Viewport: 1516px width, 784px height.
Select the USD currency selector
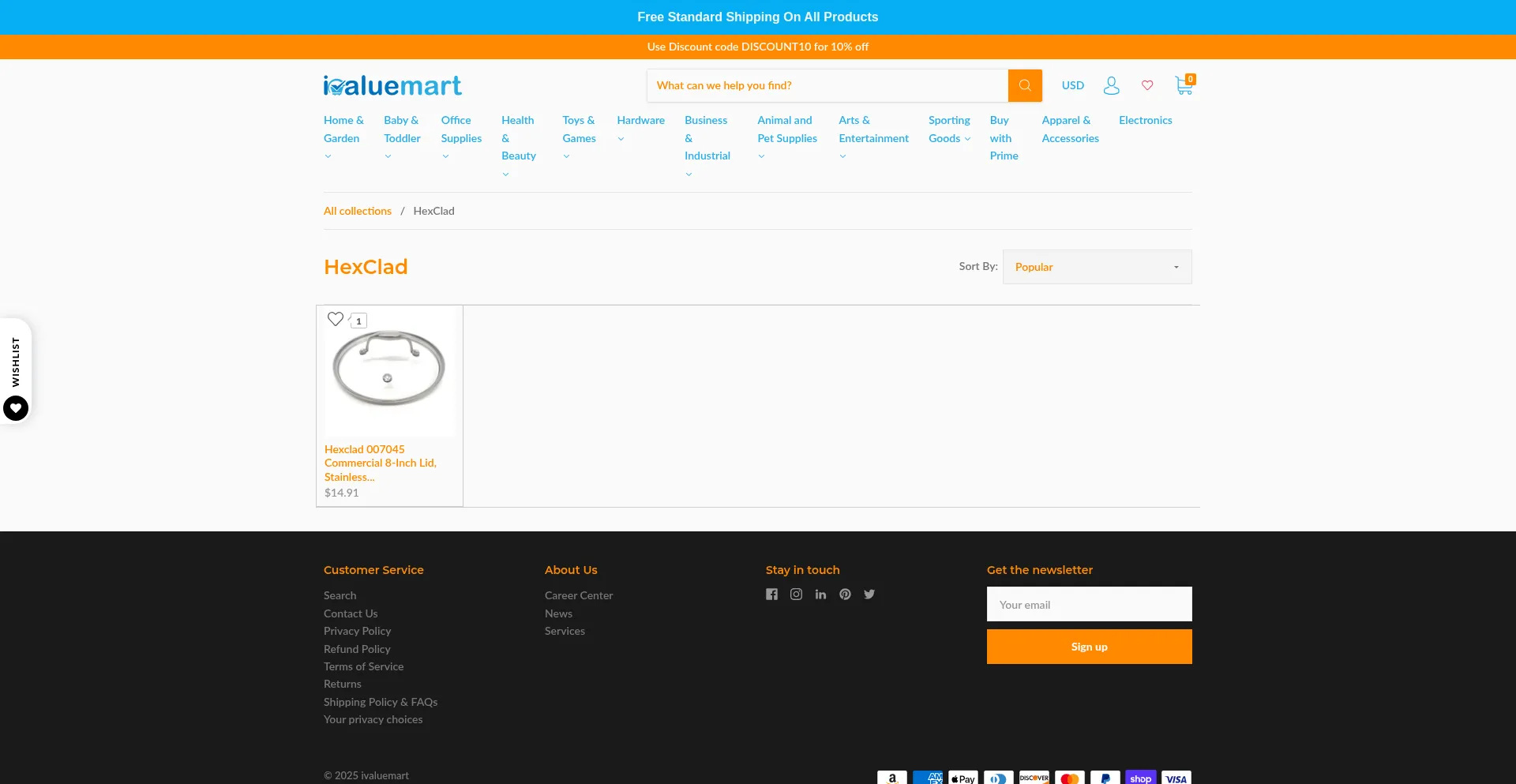click(x=1072, y=85)
